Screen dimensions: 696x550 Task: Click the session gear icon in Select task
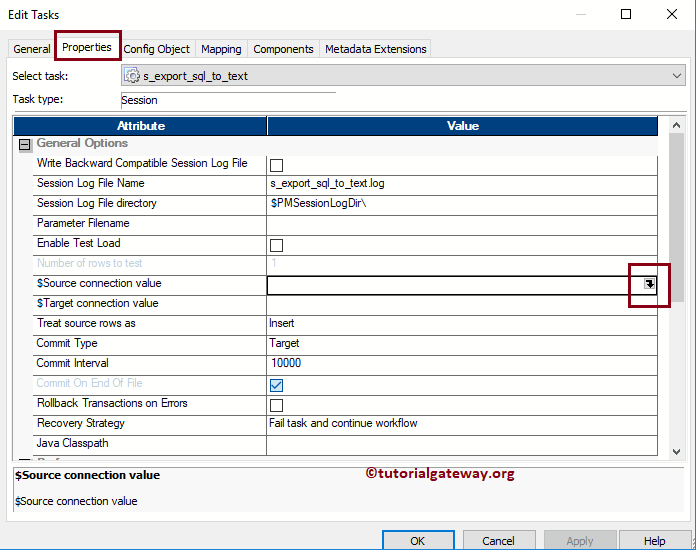131,75
